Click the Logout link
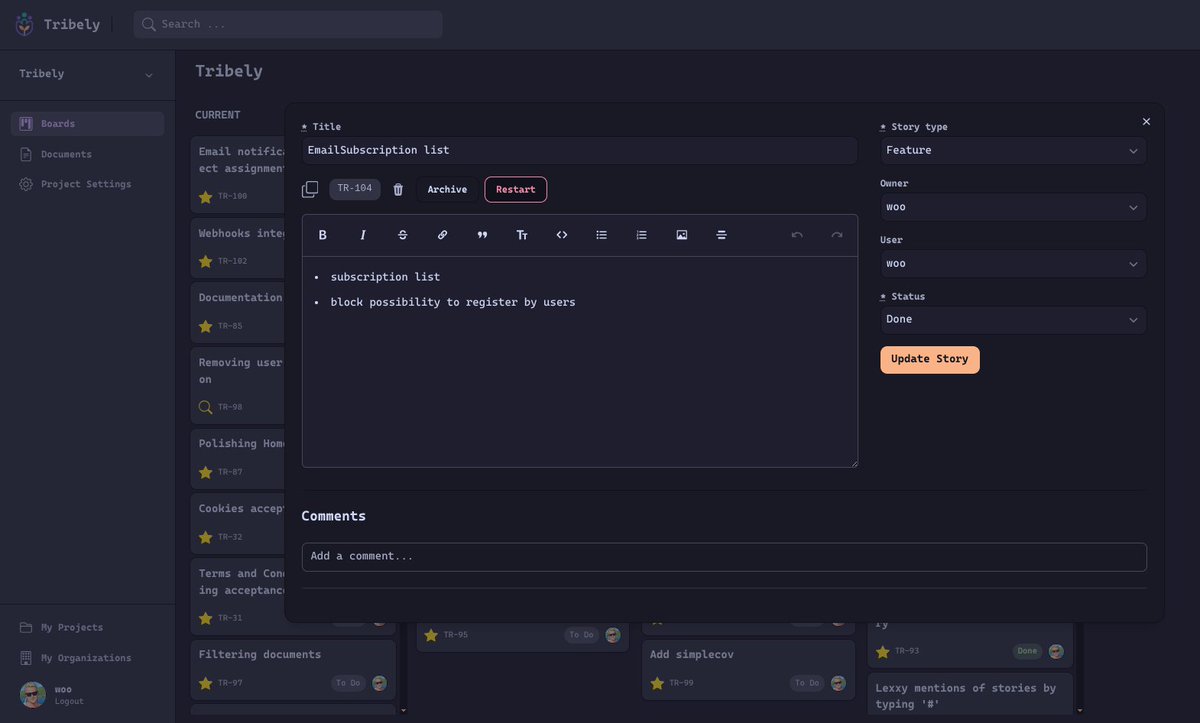This screenshot has height=723, width=1200. click(x=69, y=701)
